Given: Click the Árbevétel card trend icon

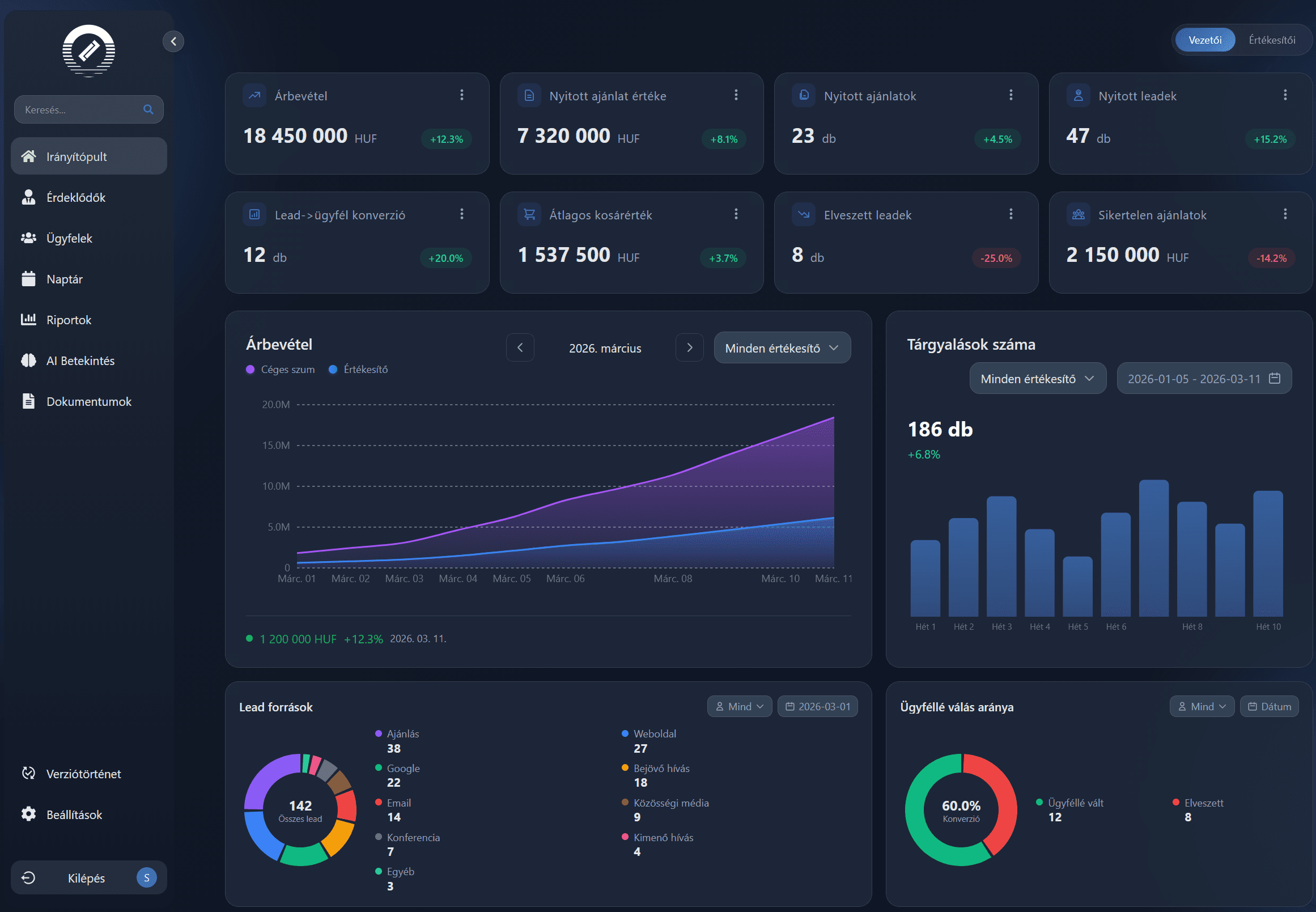Looking at the screenshot, I should pos(255,95).
